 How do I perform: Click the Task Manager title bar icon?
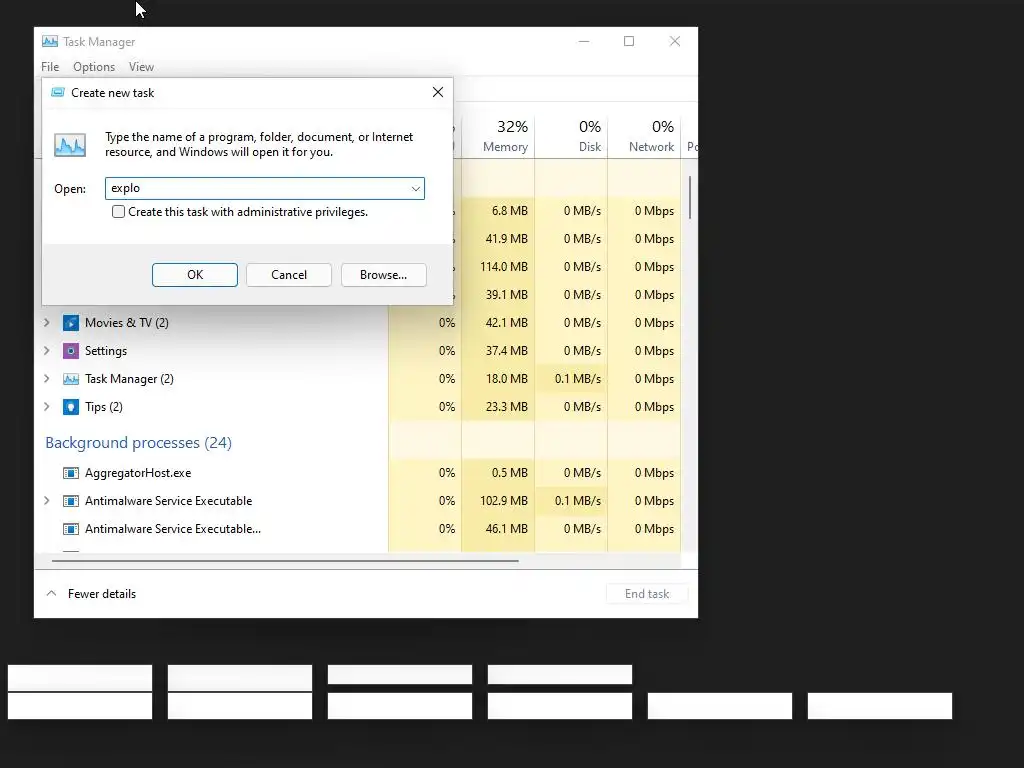click(50, 41)
